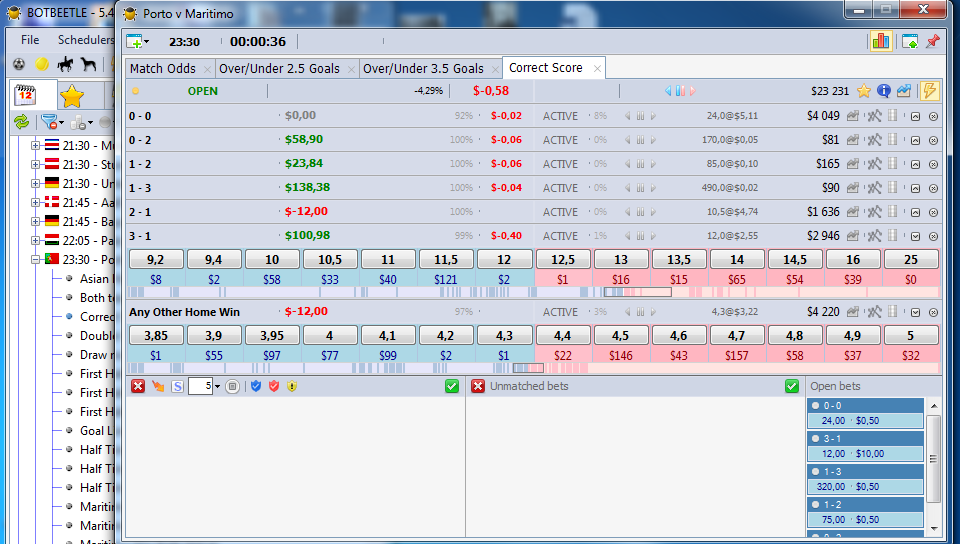The image size is (960, 544).
Task: Select the Correct Score tab
Action: (553, 68)
